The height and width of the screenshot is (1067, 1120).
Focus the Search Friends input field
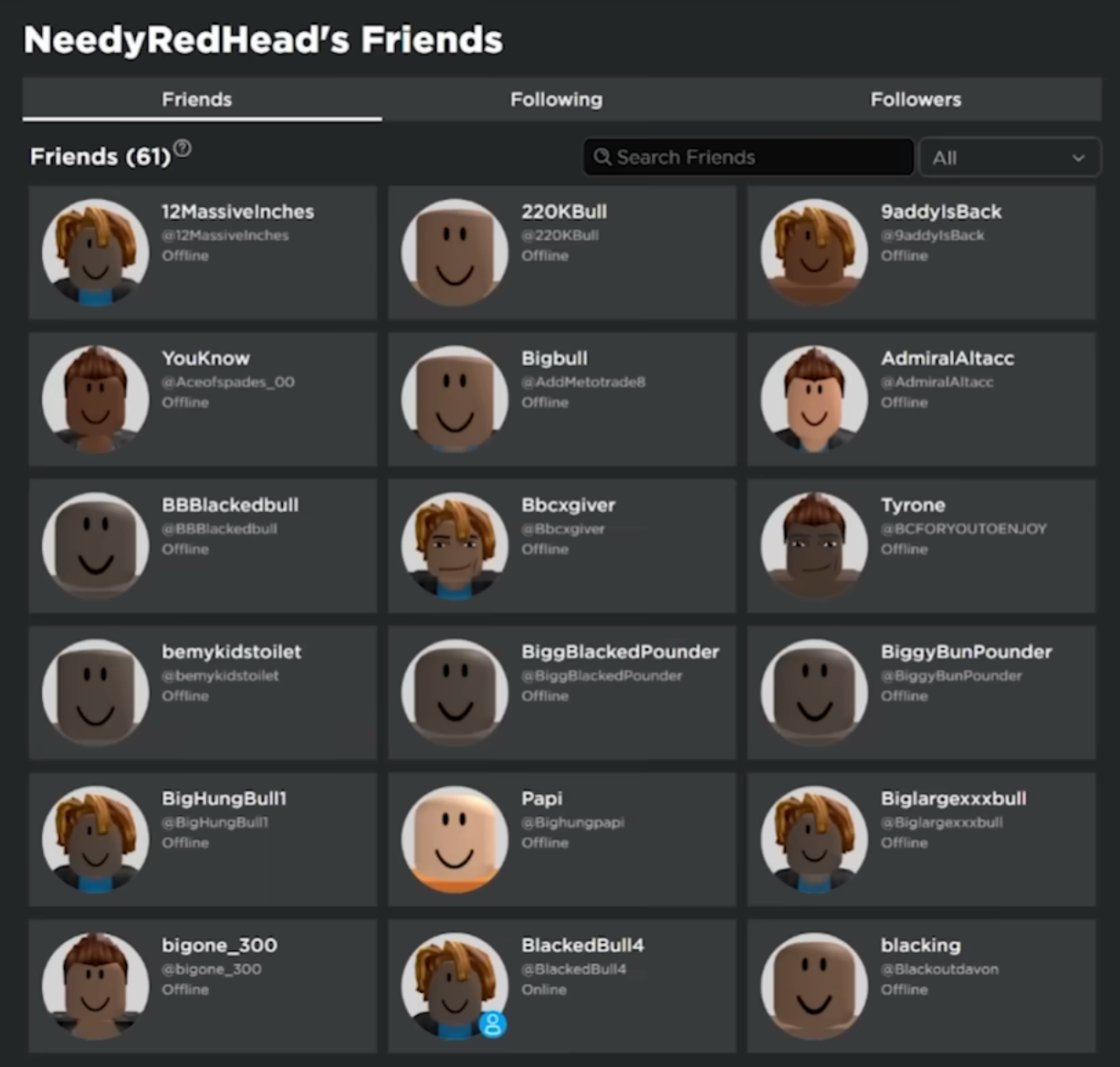pos(748,157)
